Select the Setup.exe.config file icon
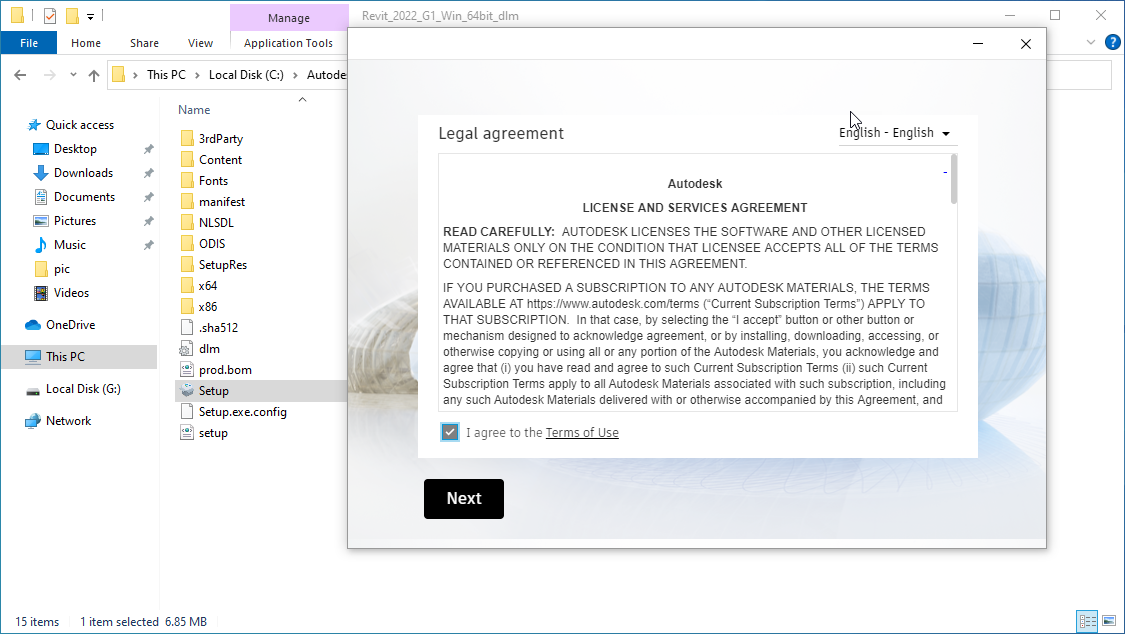1125x634 pixels. point(187,412)
